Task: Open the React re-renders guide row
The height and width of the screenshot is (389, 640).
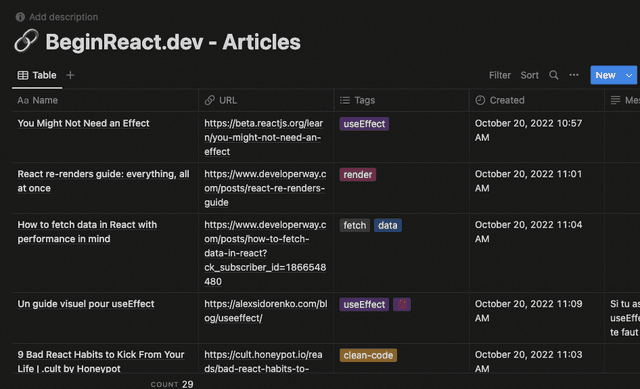Action: pos(103,181)
